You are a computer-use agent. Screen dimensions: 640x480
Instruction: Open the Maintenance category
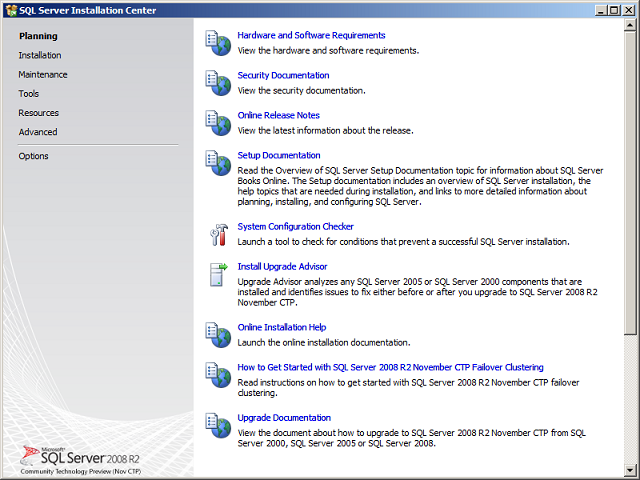pyautogui.click(x=43, y=75)
